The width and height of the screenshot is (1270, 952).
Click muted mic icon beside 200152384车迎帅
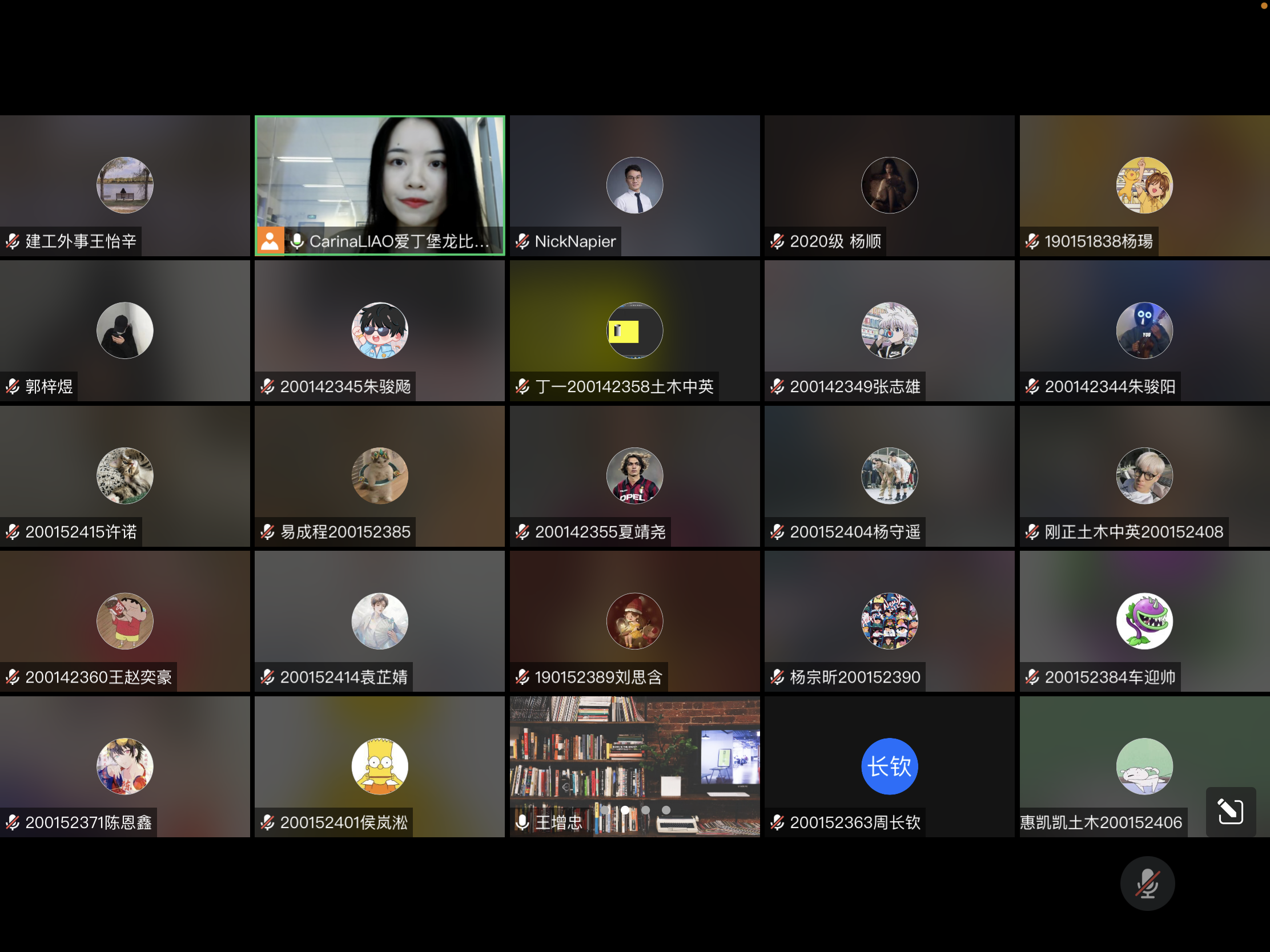coord(1032,677)
